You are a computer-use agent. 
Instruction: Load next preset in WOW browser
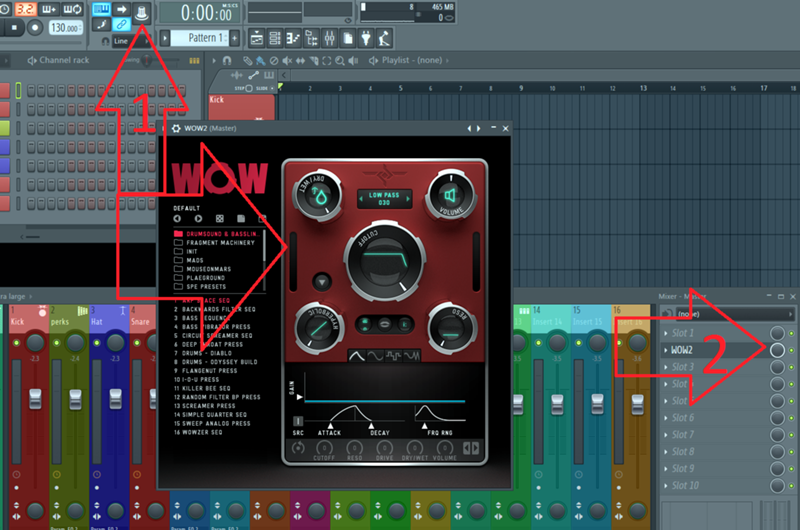198,218
